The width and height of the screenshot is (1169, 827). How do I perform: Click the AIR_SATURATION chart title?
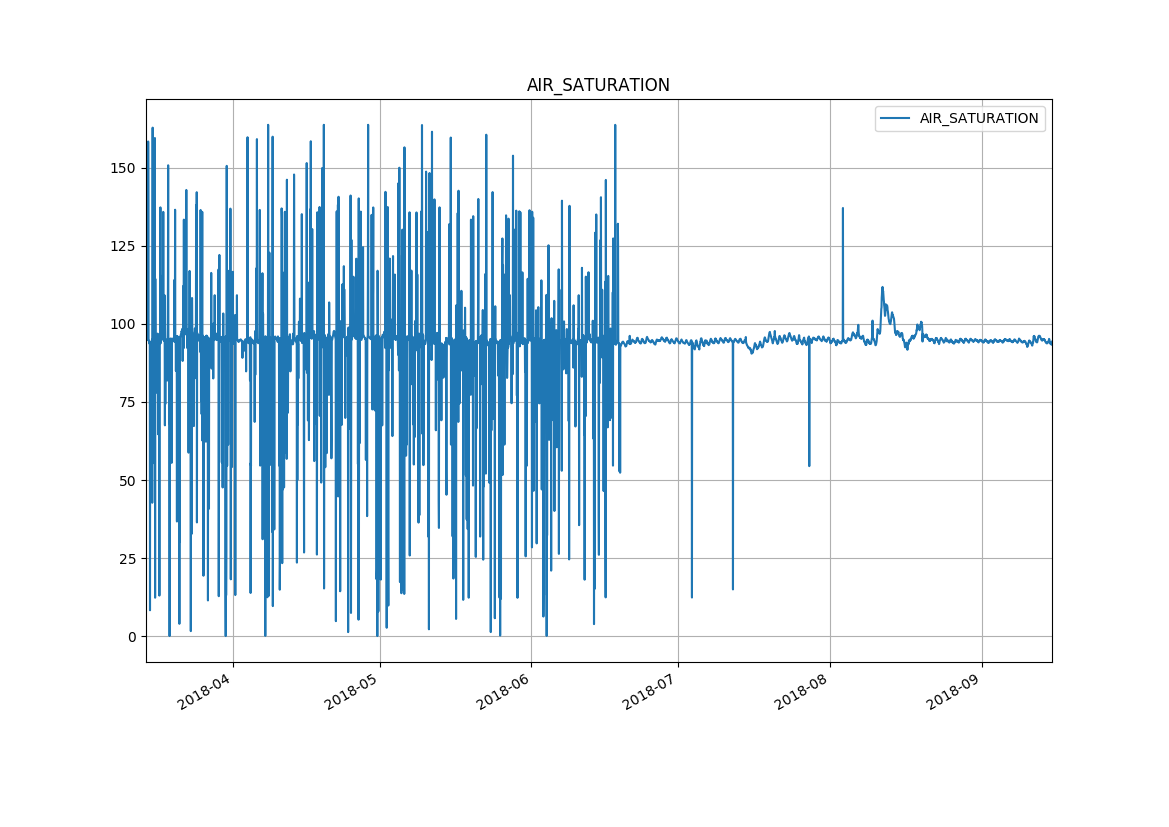click(x=598, y=85)
